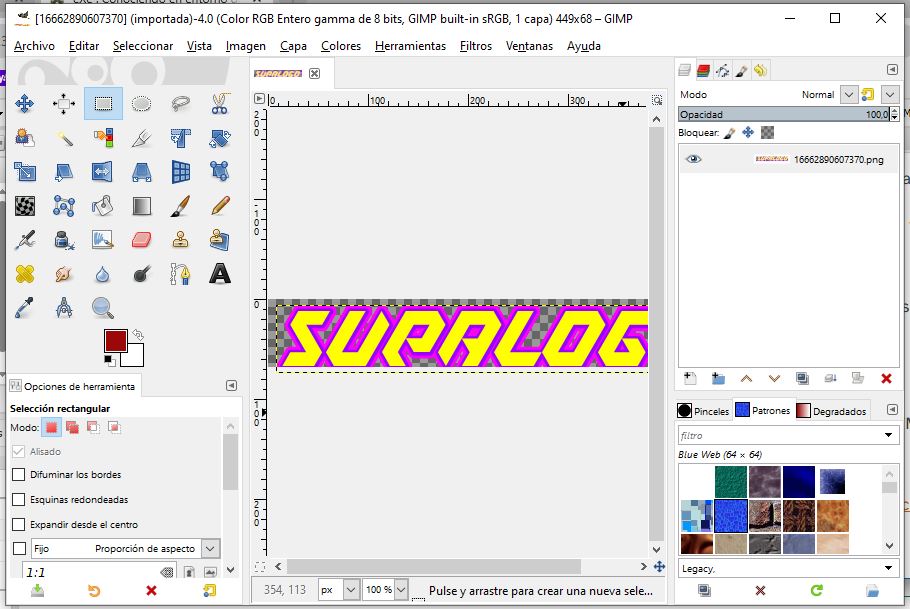Viewport: 910px width, 609px height.
Task: Create a new layer
Action: [690, 379]
